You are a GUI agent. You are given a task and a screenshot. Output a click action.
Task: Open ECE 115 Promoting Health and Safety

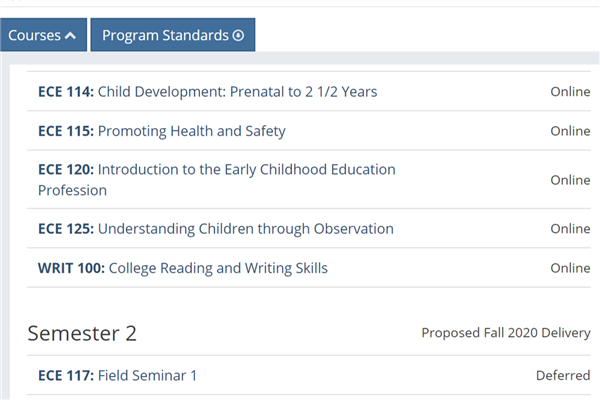click(x=162, y=131)
